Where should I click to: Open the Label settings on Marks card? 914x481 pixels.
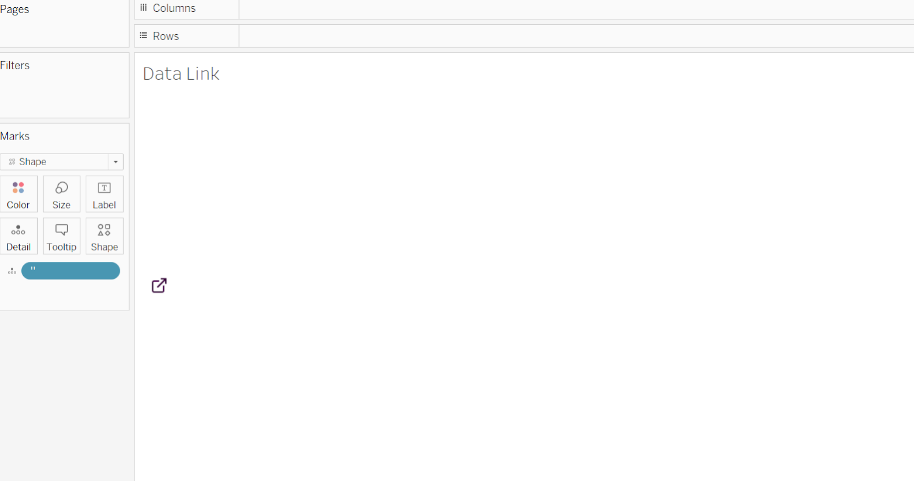point(104,194)
